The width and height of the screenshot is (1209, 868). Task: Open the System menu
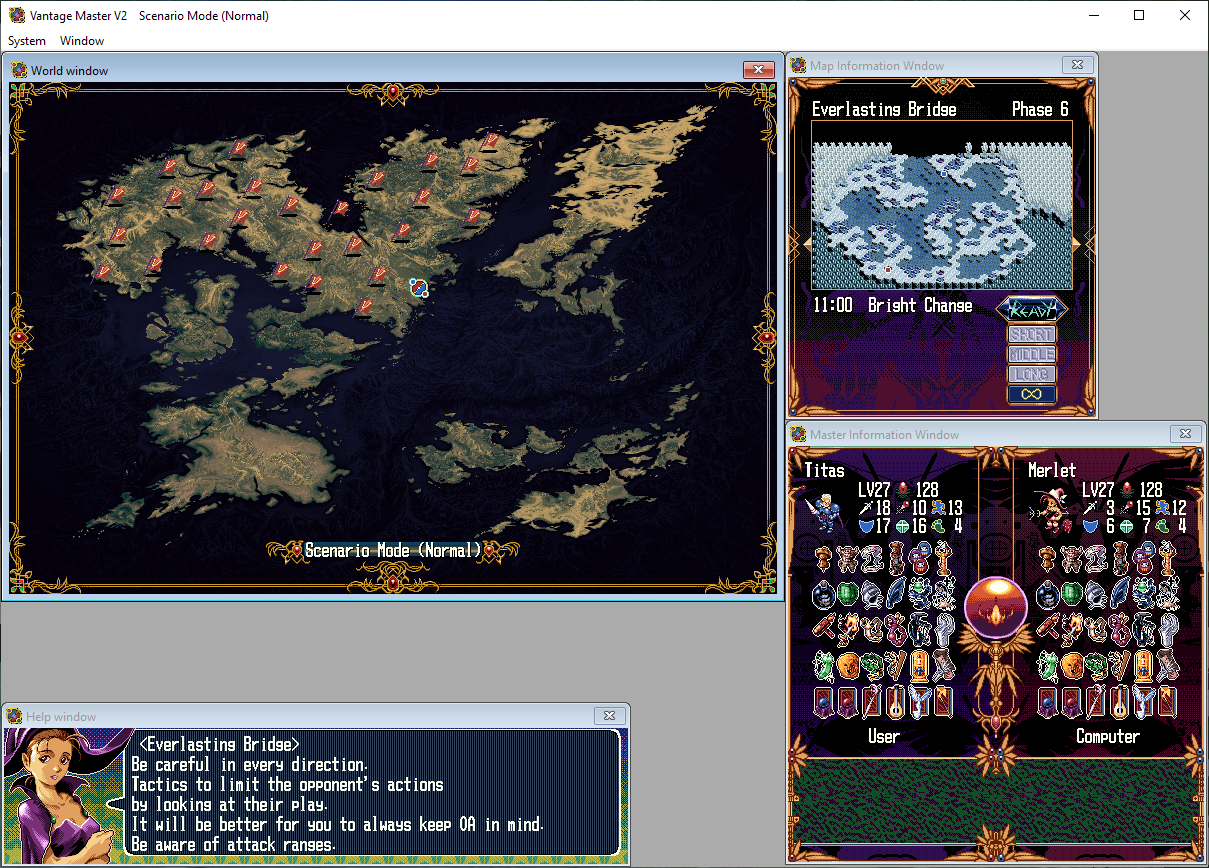click(x=27, y=41)
